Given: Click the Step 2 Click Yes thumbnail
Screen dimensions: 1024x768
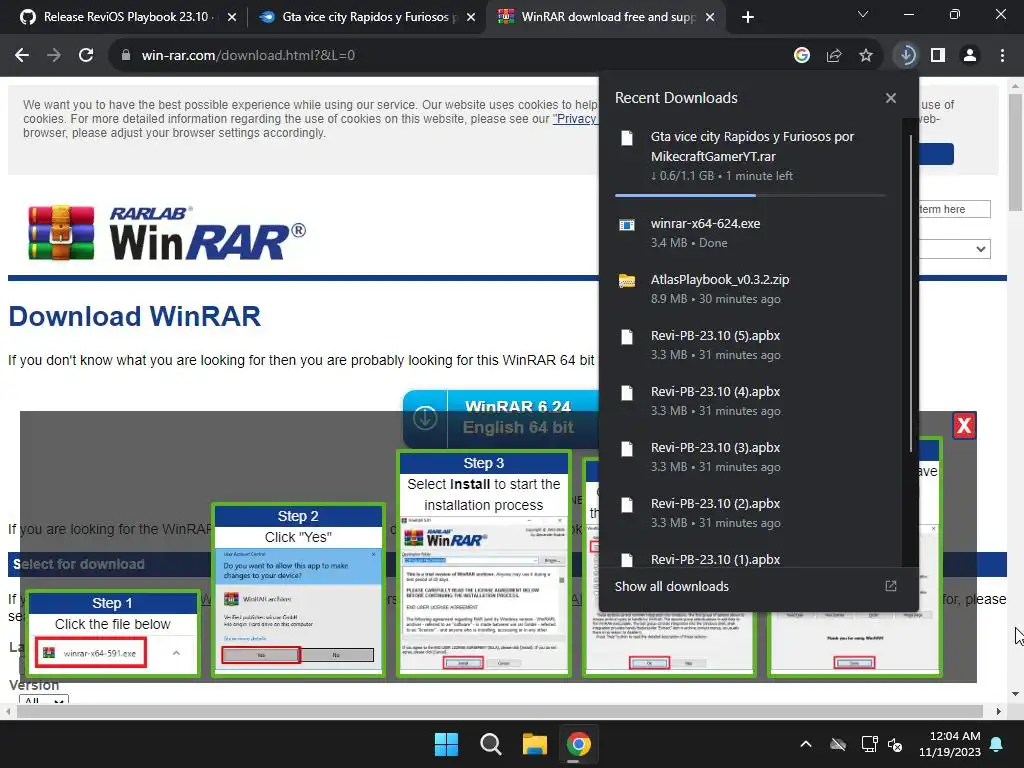Looking at the screenshot, I should 298,589.
